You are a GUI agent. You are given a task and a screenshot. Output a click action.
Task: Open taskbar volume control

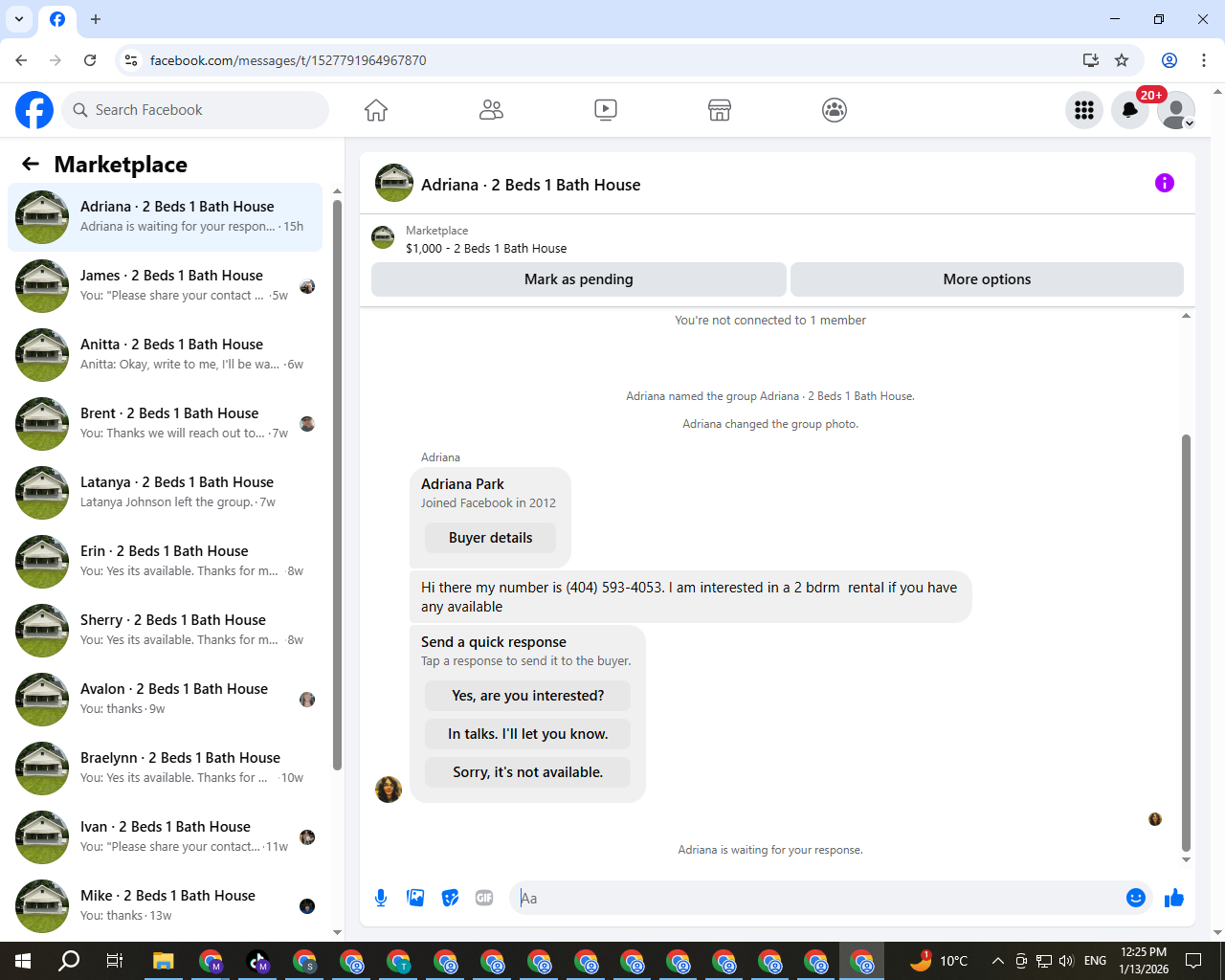click(x=1067, y=961)
